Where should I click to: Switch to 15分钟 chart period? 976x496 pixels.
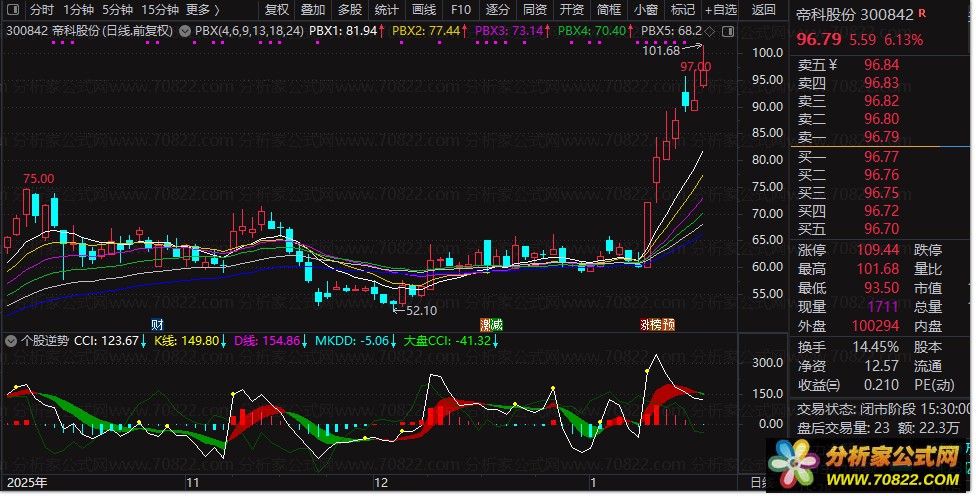(x=160, y=9)
